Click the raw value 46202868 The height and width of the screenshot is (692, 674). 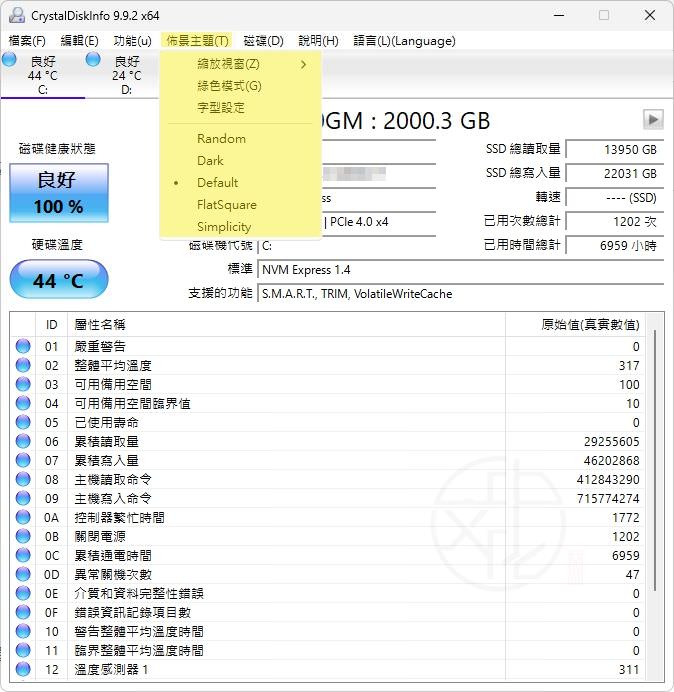pos(611,460)
